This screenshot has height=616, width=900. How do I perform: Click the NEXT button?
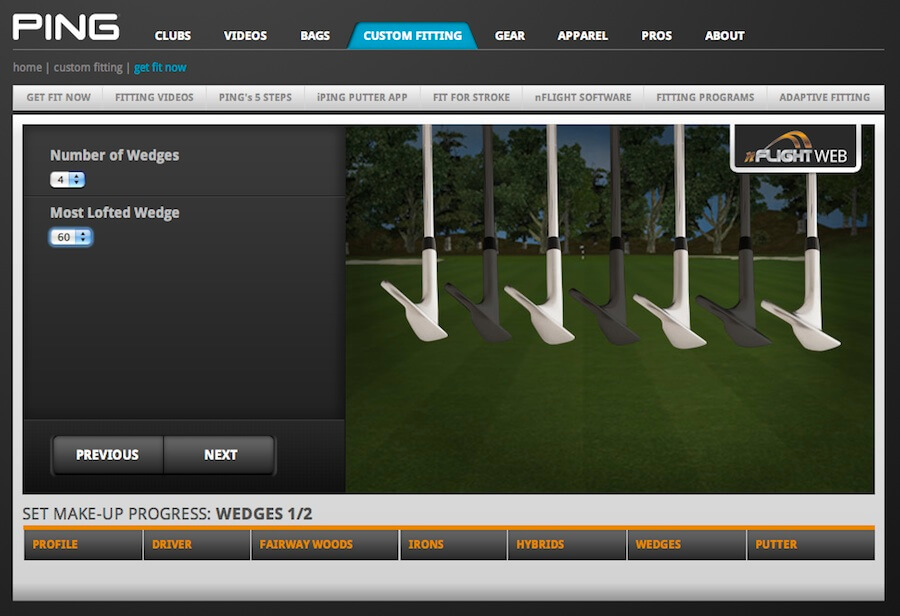point(219,454)
